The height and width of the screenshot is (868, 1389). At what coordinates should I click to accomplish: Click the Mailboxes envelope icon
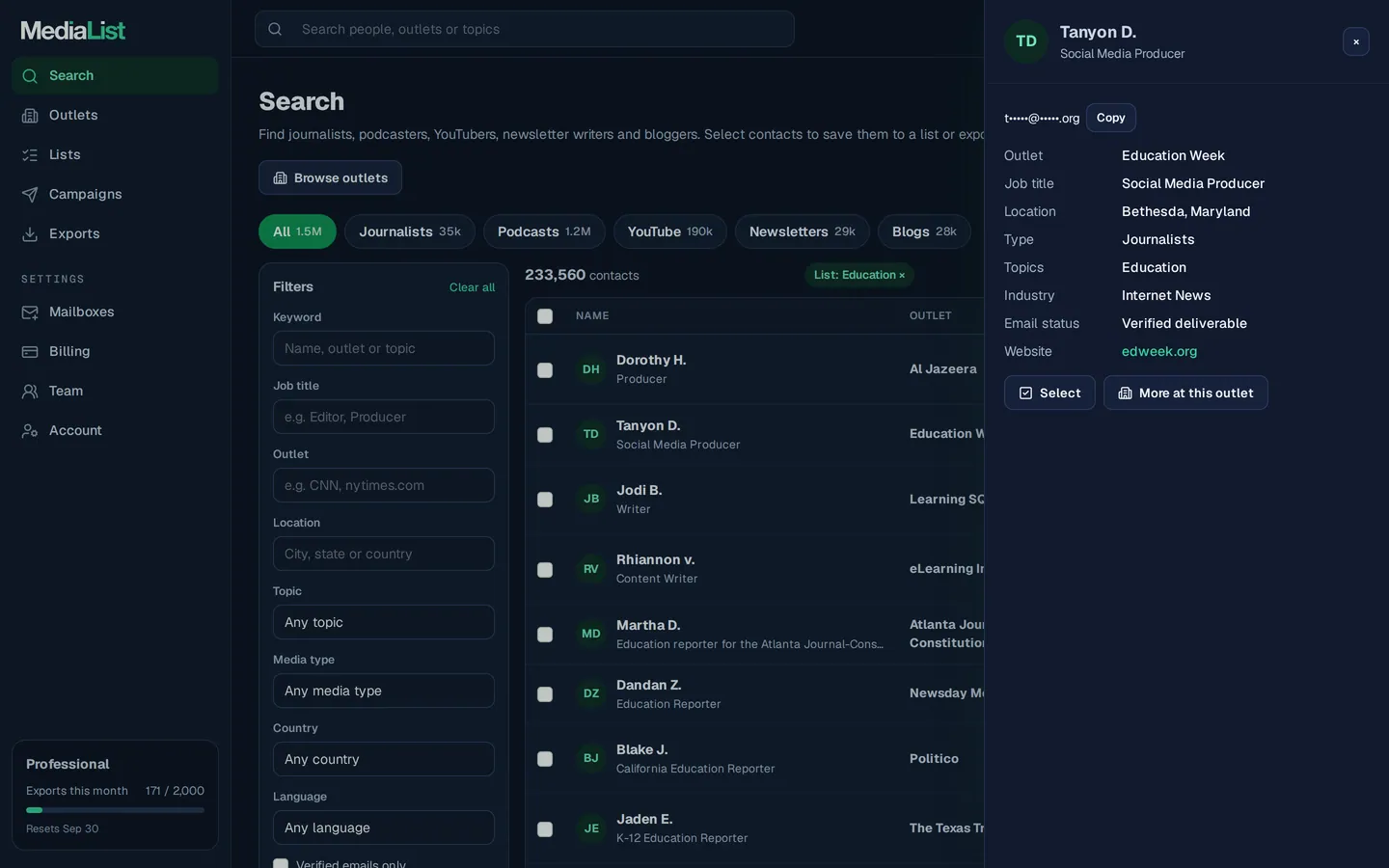tap(30, 312)
